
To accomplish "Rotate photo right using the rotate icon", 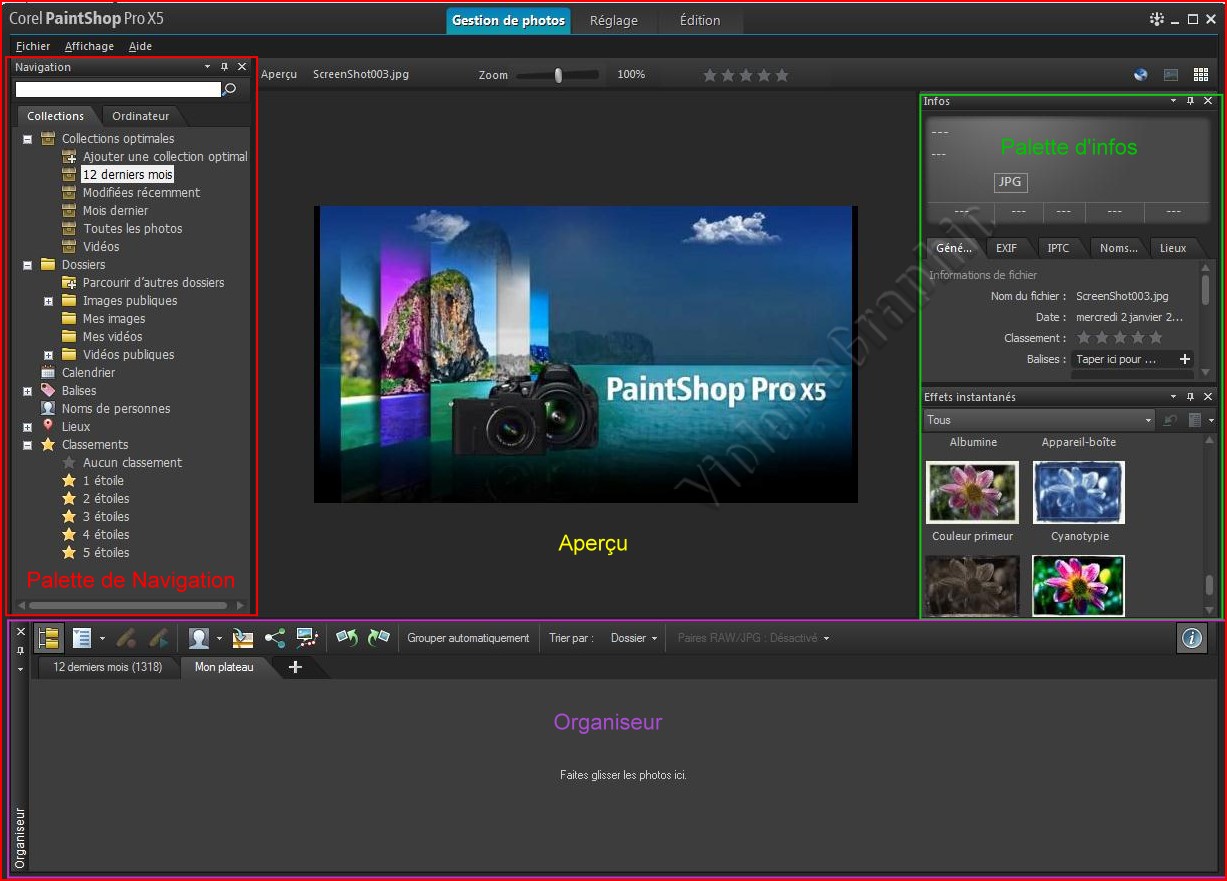I will click(378, 638).
